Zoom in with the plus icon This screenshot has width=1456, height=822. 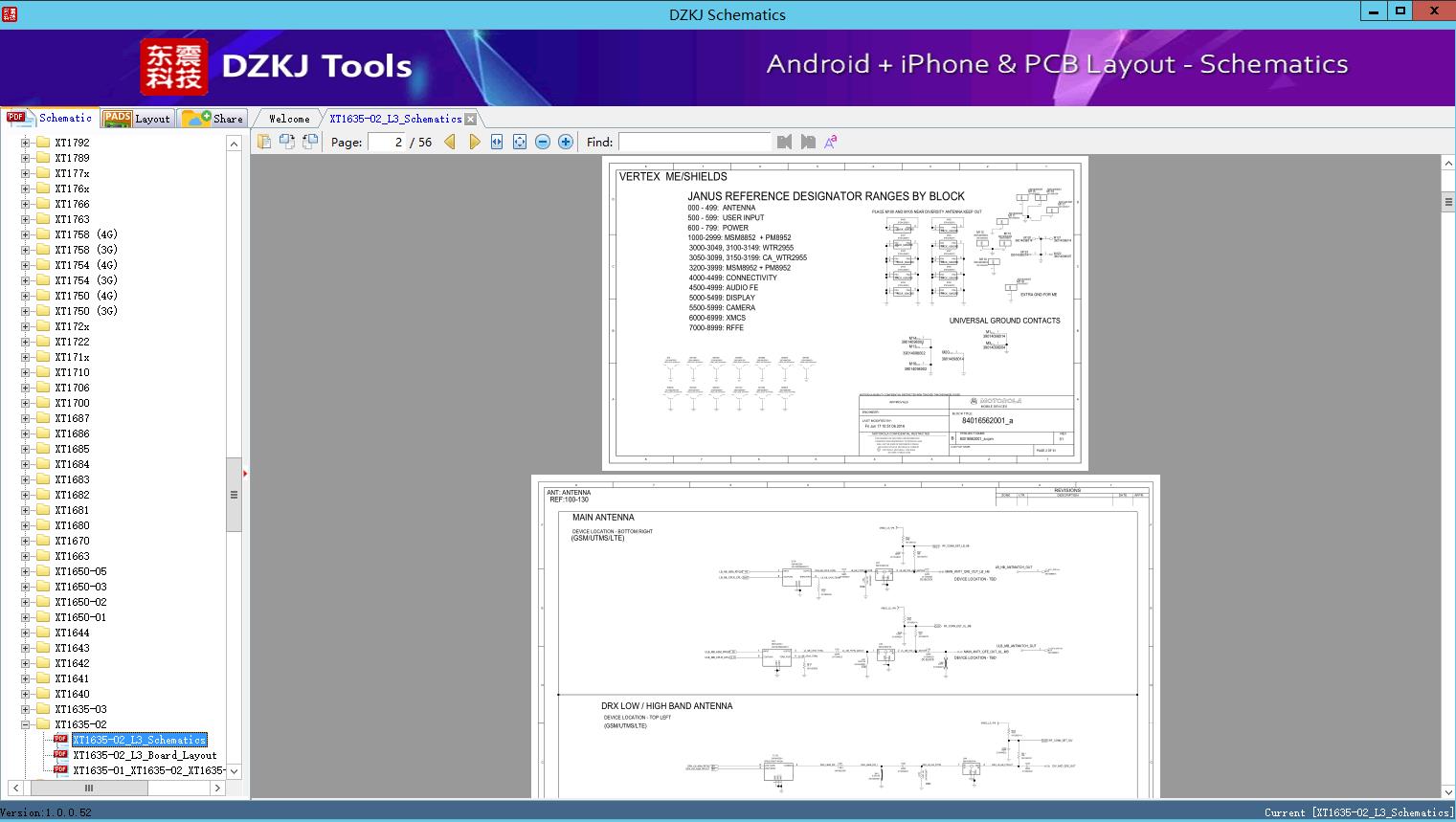coord(566,142)
